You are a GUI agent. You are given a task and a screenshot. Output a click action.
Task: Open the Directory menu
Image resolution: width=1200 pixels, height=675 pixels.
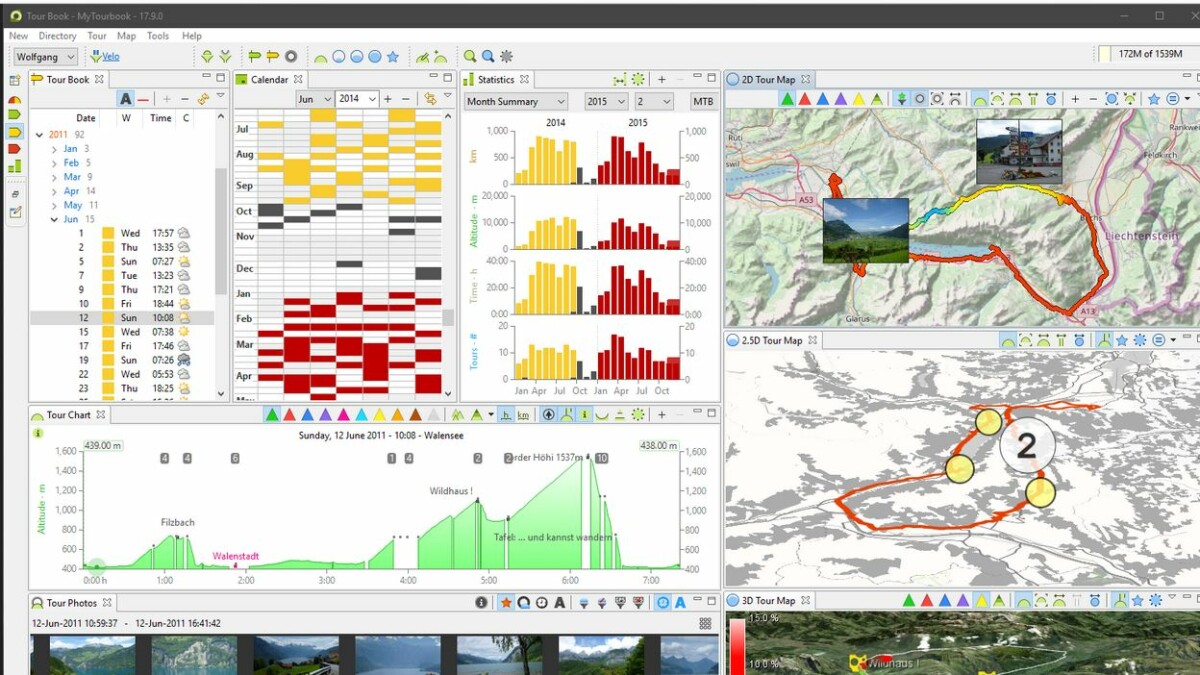pyautogui.click(x=57, y=36)
